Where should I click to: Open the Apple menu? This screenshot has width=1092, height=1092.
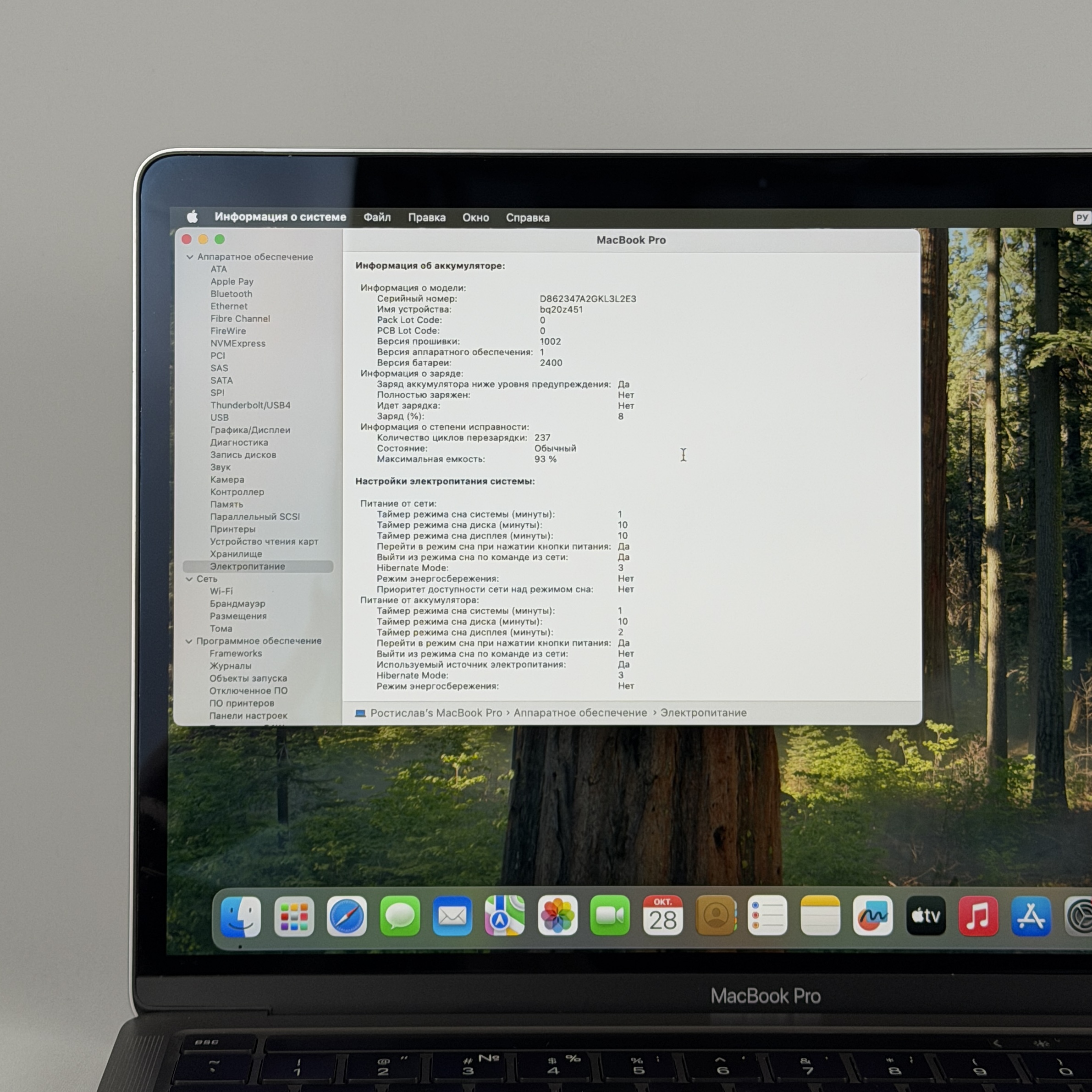click(193, 217)
